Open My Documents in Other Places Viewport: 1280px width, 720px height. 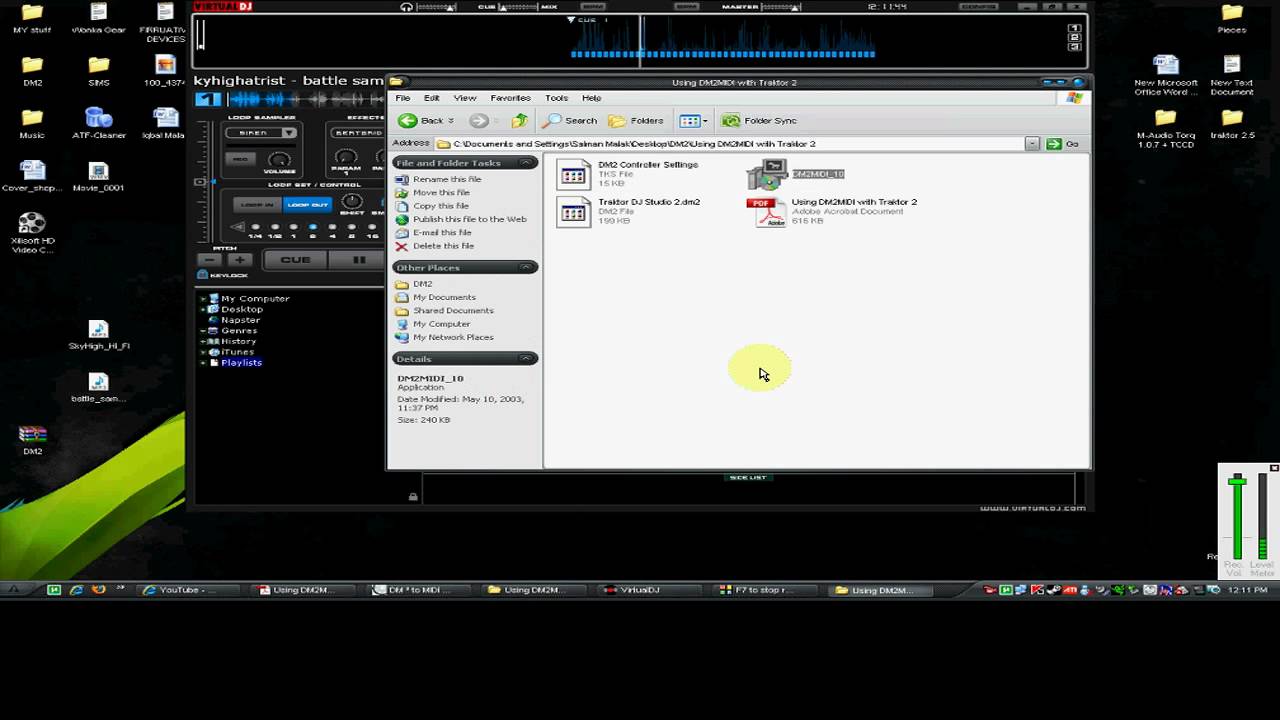point(444,297)
